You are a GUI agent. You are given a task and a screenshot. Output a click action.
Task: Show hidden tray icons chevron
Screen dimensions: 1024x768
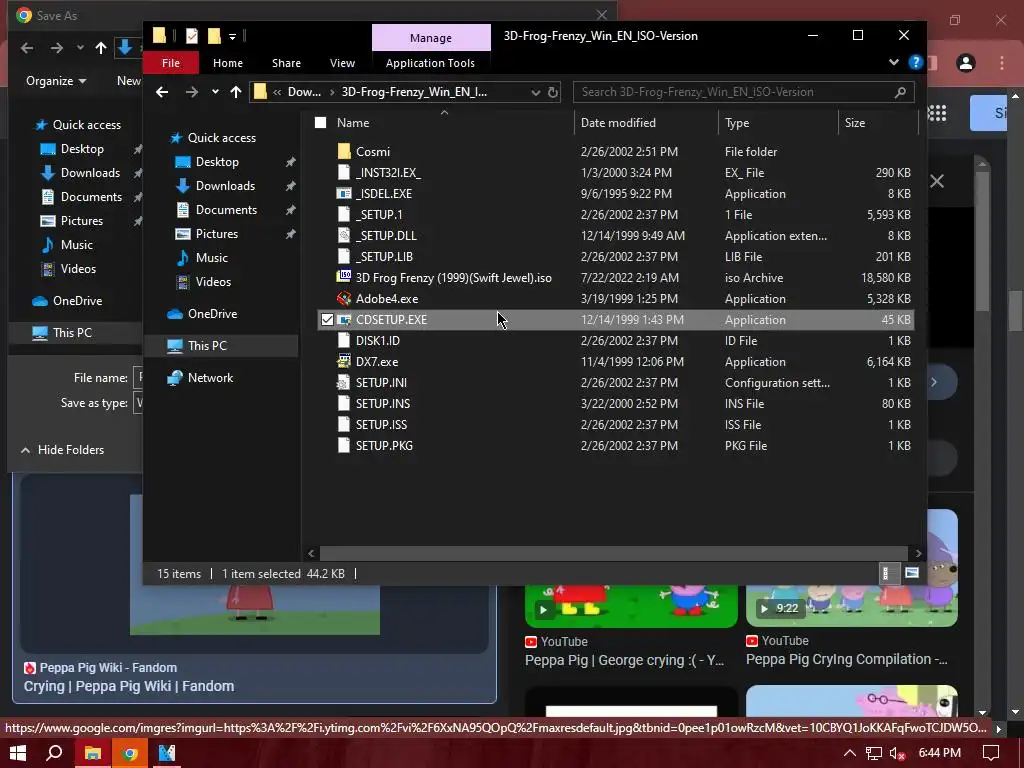[850, 754]
